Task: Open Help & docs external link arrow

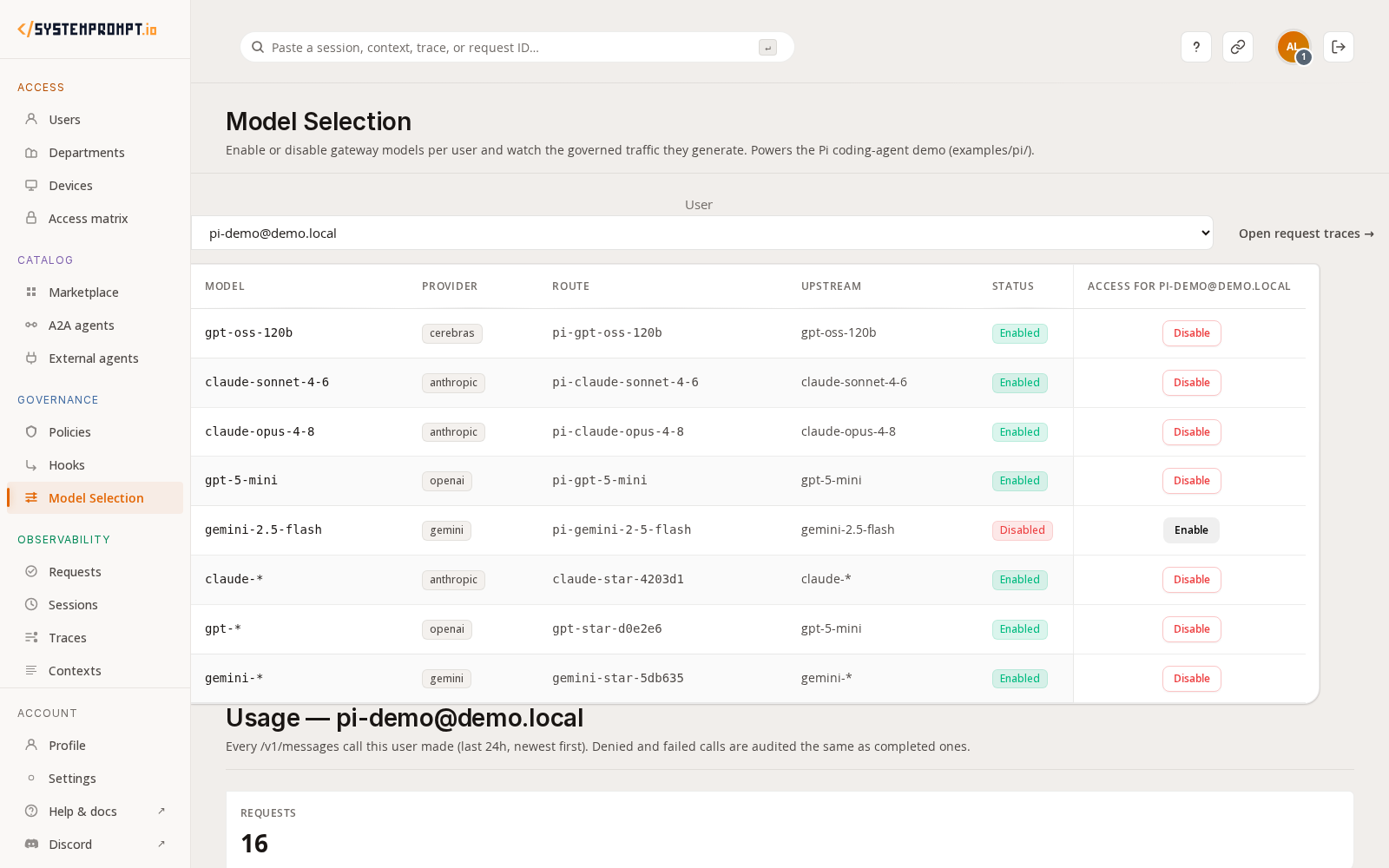Action: click(161, 811)
